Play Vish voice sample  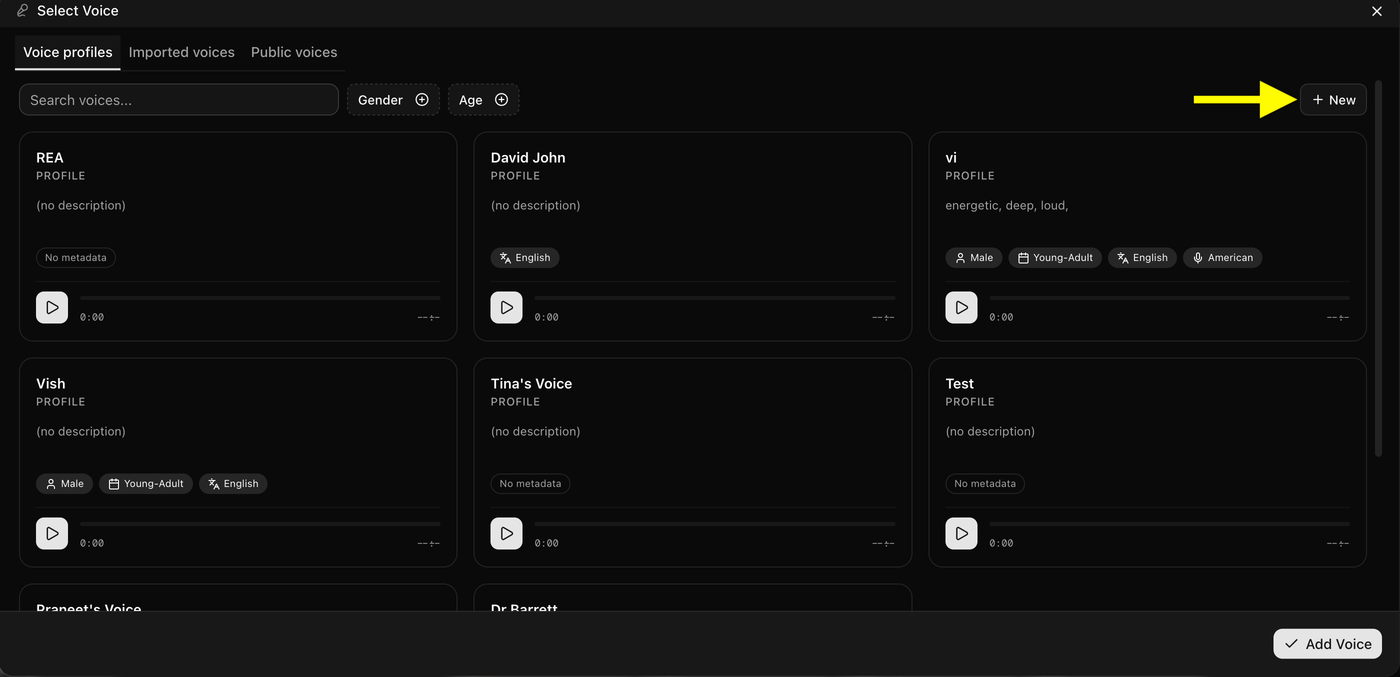pos(52,533)
